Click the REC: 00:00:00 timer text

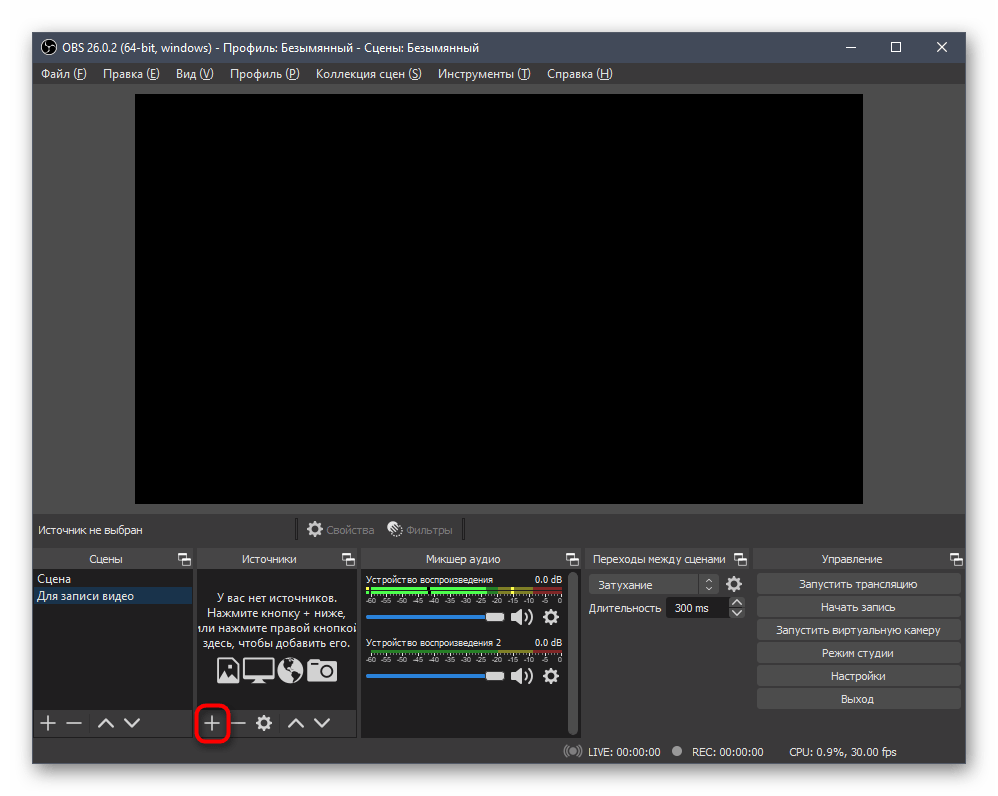pos(727,752)
